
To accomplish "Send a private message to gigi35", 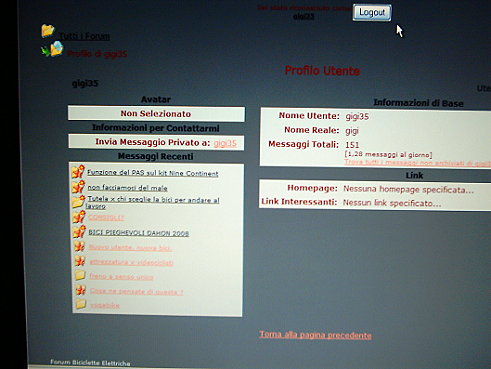I will point(225,143).
